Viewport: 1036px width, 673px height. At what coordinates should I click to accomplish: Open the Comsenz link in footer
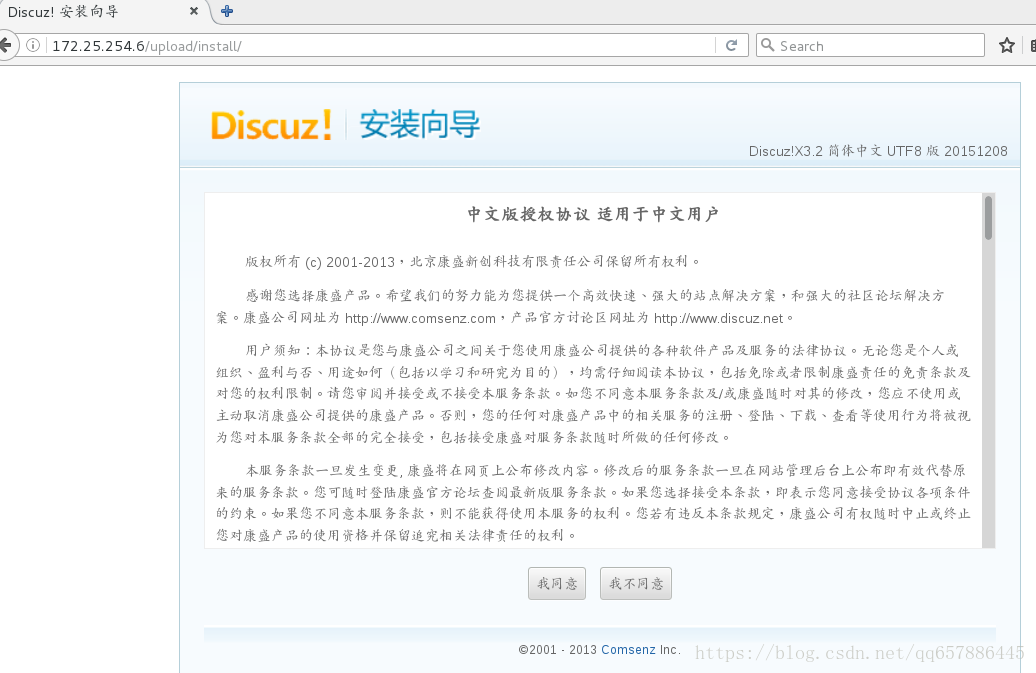pyautogui.click(x=628, y=650)
